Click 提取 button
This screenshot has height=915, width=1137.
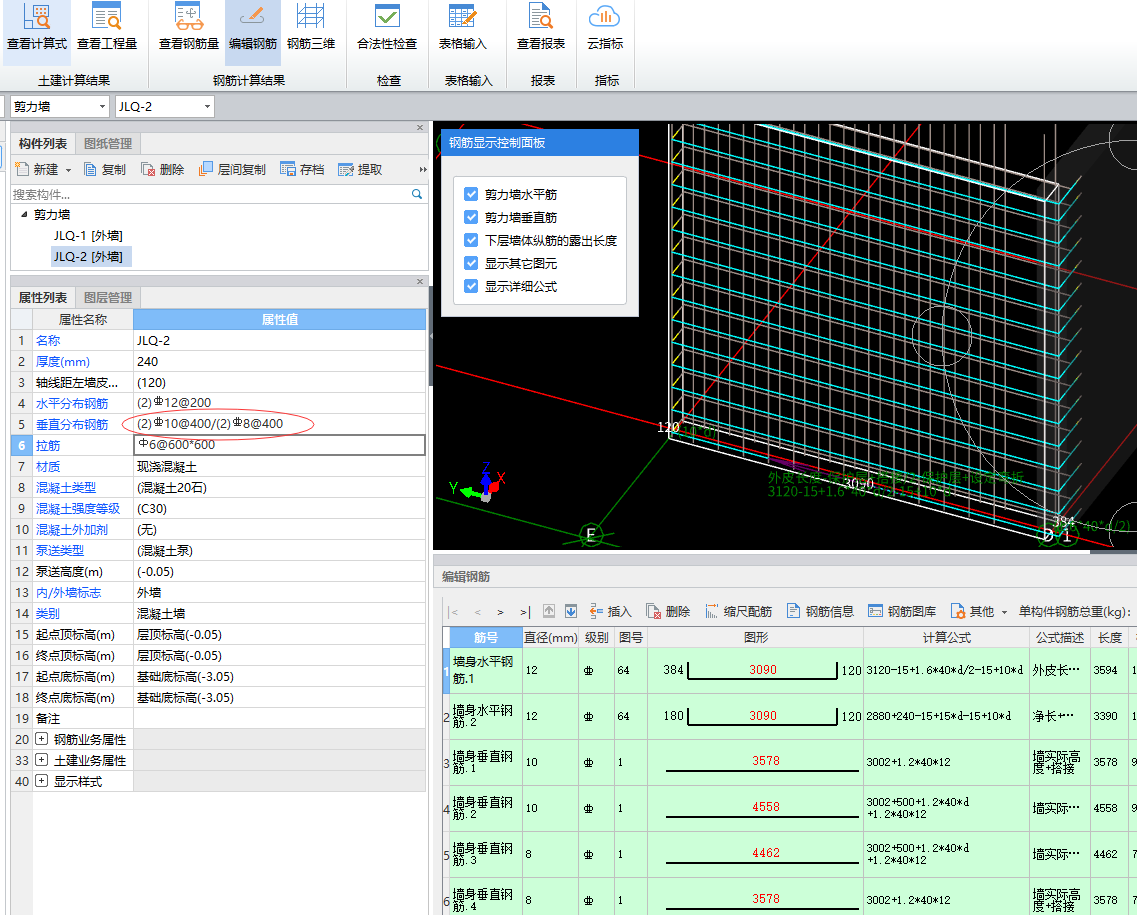tap(360, 170)
